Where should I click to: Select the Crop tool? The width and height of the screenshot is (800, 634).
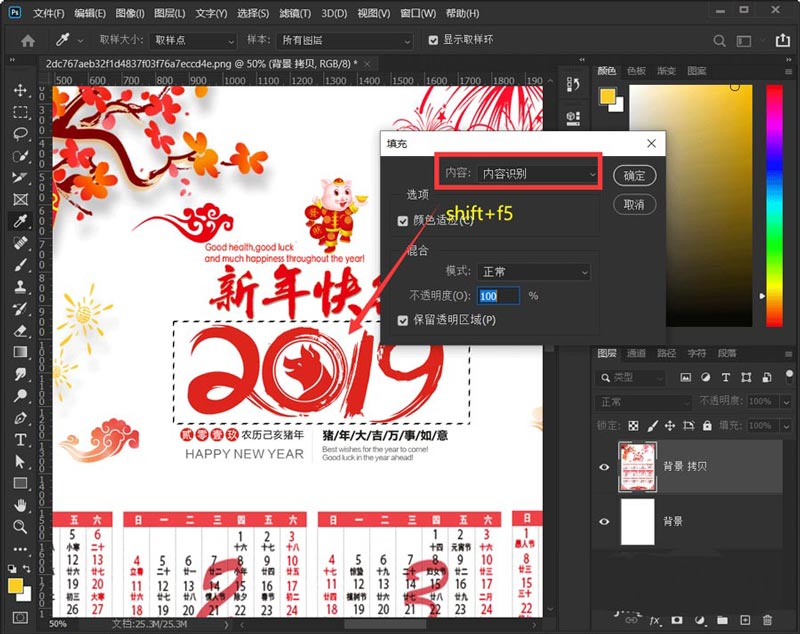point(20,177)
